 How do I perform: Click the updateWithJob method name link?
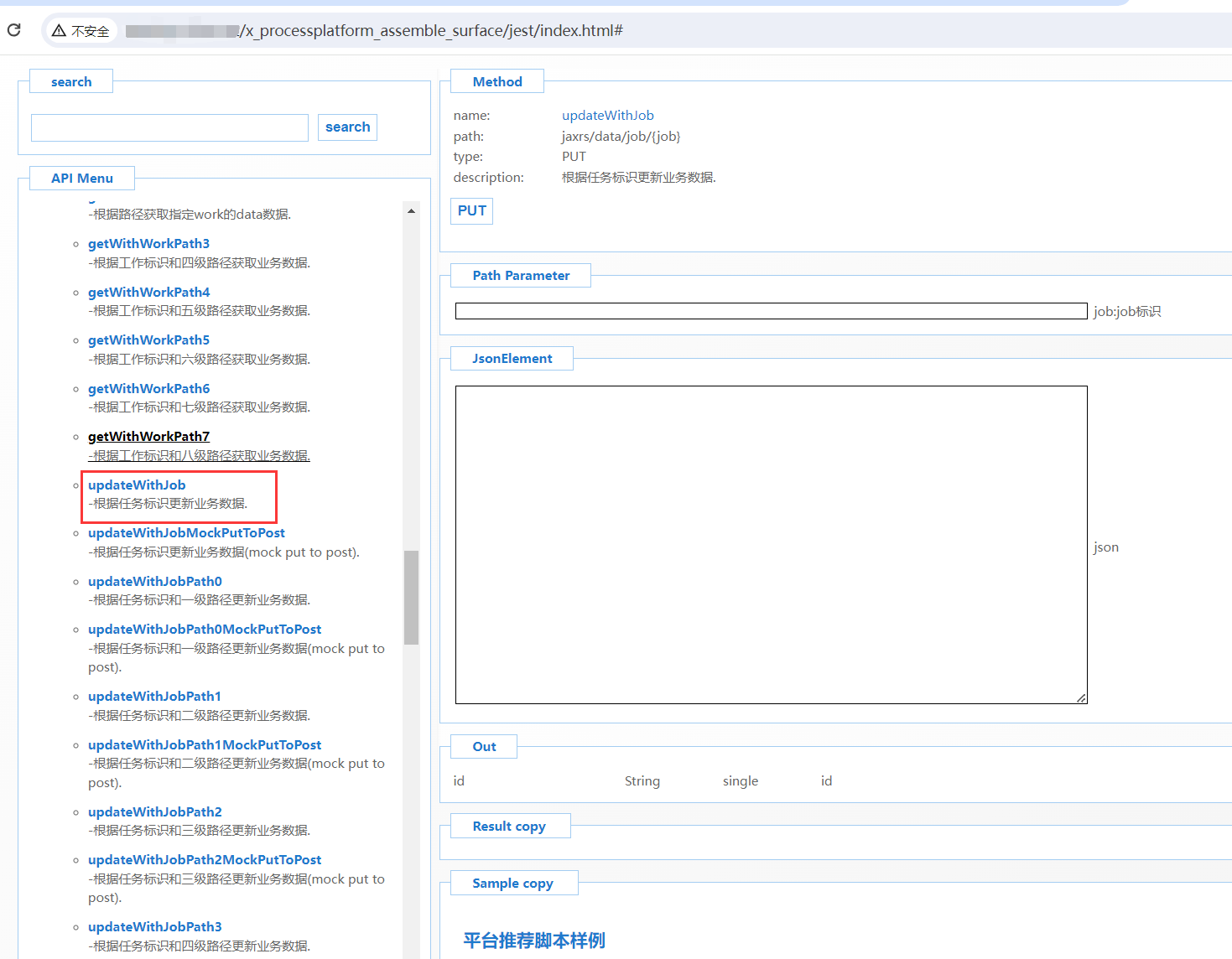point(607,116)
